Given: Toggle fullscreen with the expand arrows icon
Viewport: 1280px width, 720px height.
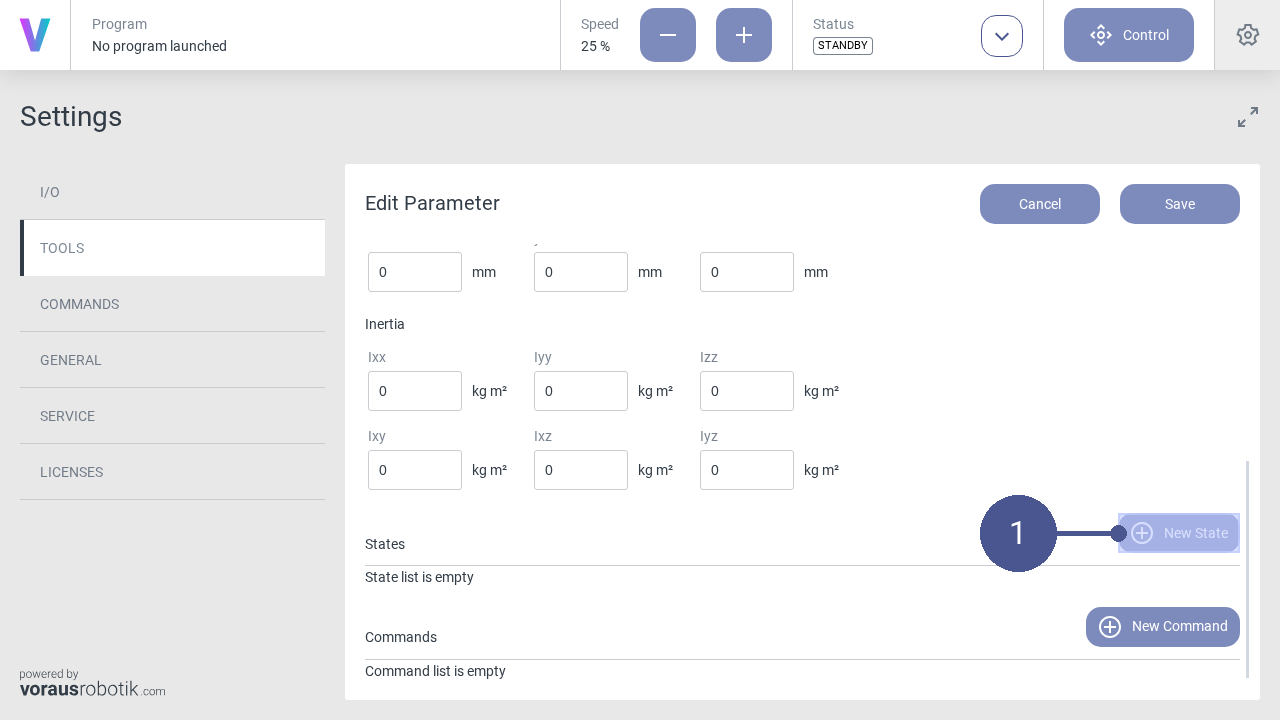Looking at the screenshot, I should 1248,117.
